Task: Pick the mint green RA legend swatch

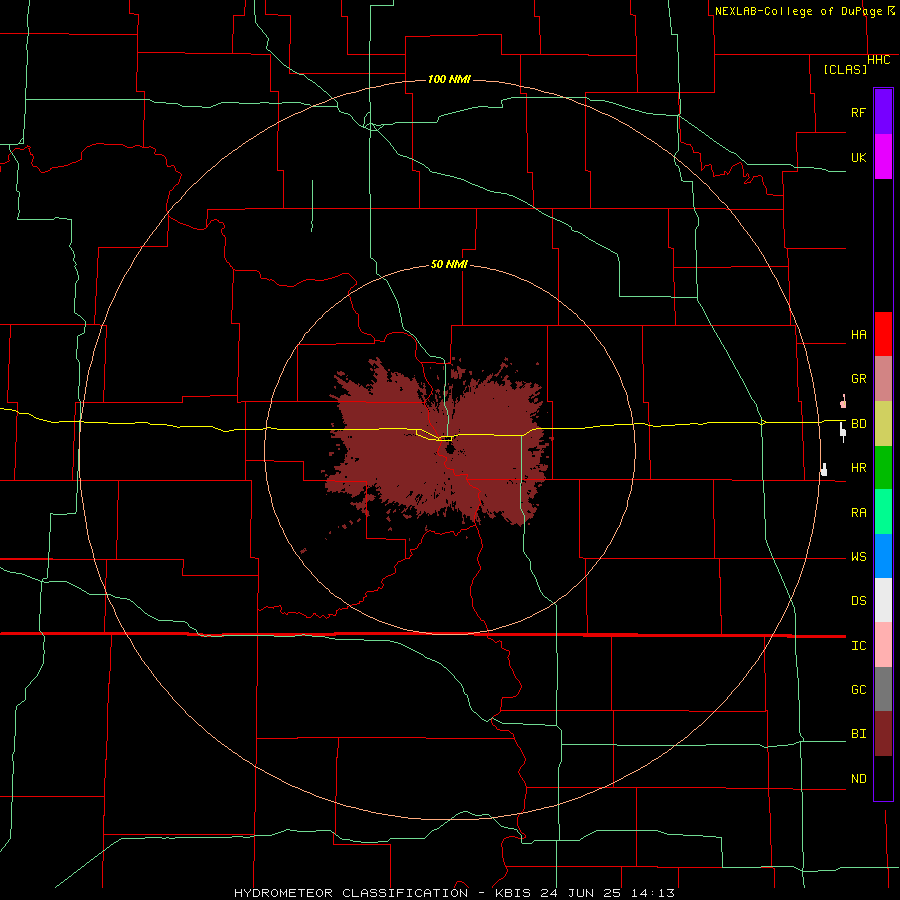Action: click(x=883, y=512)
